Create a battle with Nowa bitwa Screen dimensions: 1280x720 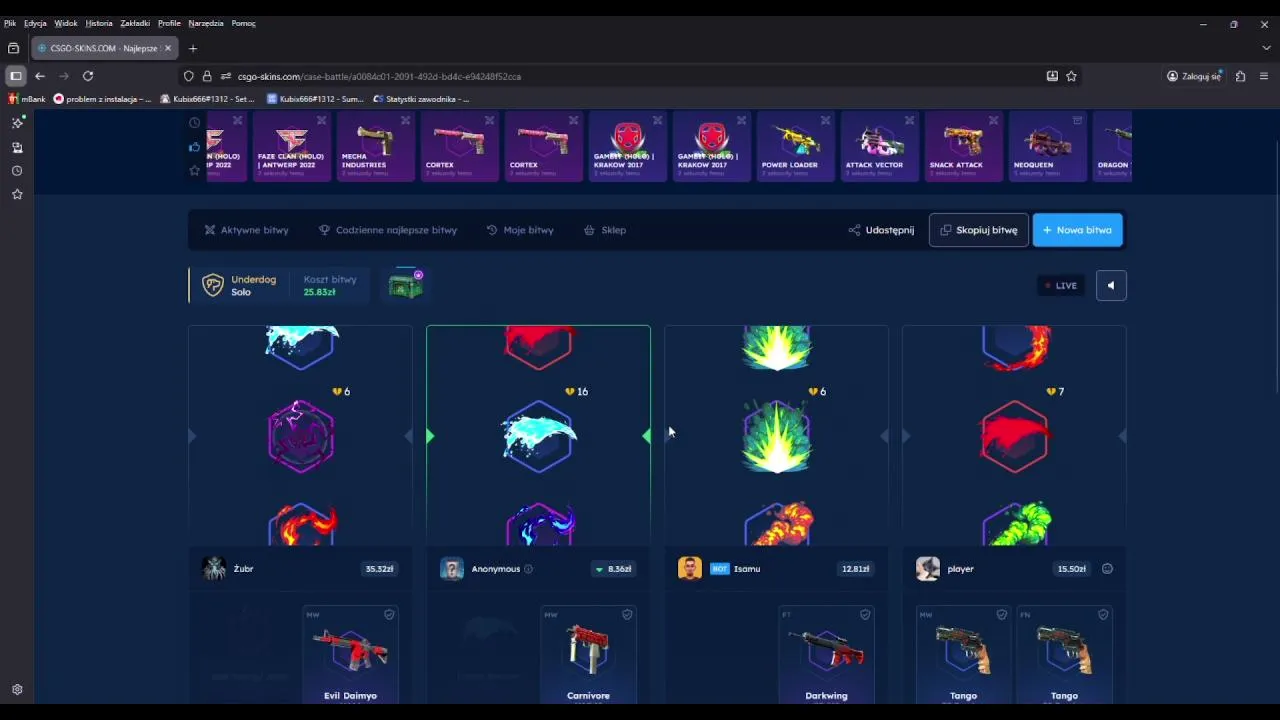1078,230
